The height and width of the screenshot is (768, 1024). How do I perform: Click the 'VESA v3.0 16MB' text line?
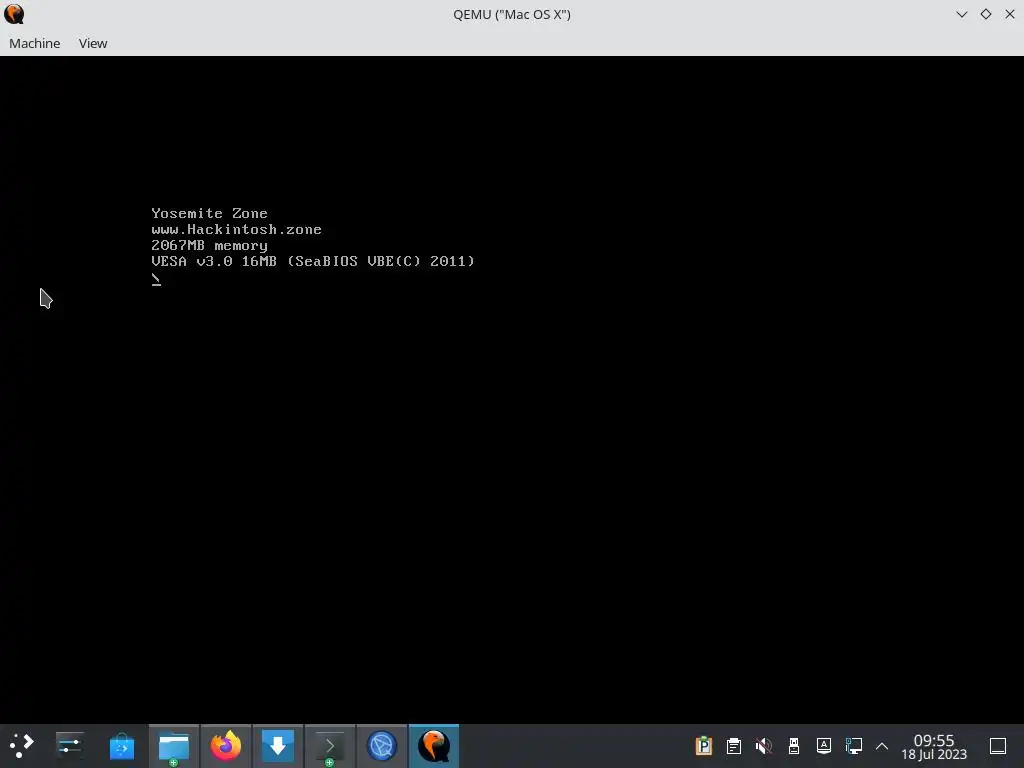(313, 261)
